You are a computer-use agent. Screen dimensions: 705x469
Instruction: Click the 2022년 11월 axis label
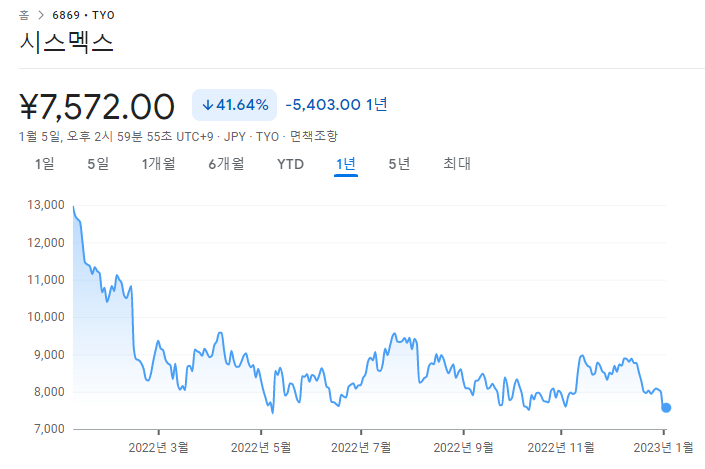(x=561, y=448)
